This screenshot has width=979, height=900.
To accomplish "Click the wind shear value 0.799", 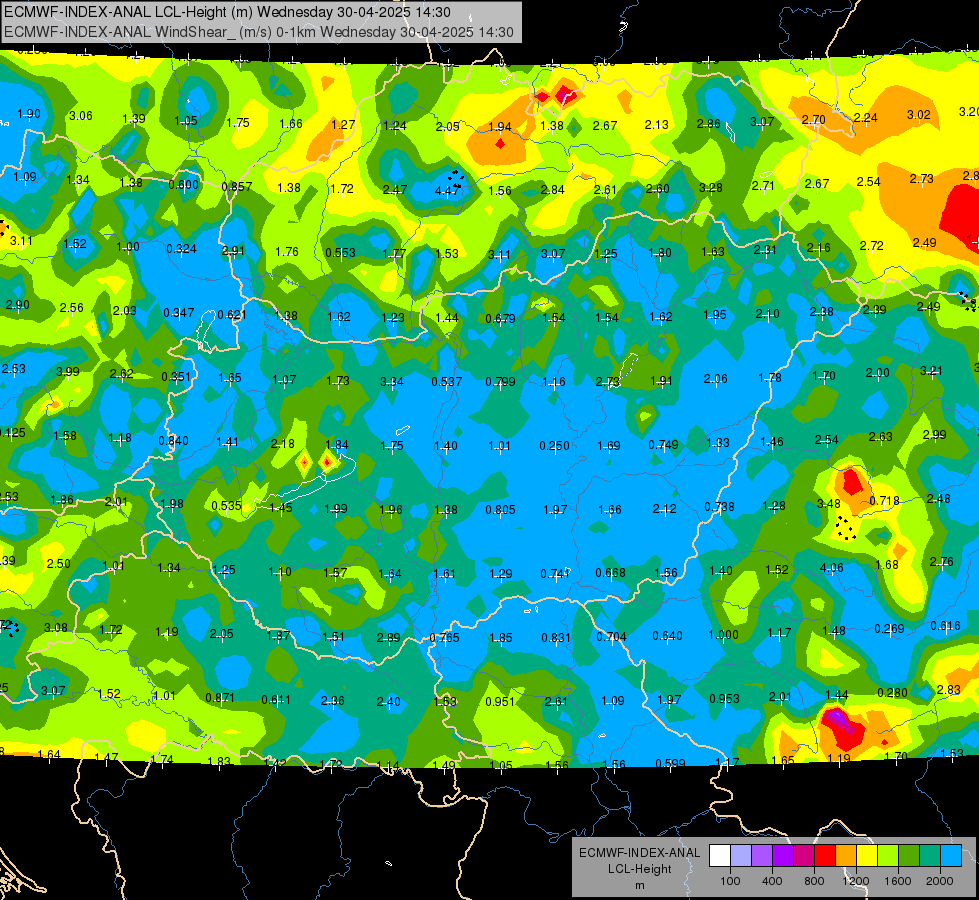I will 501,381.
